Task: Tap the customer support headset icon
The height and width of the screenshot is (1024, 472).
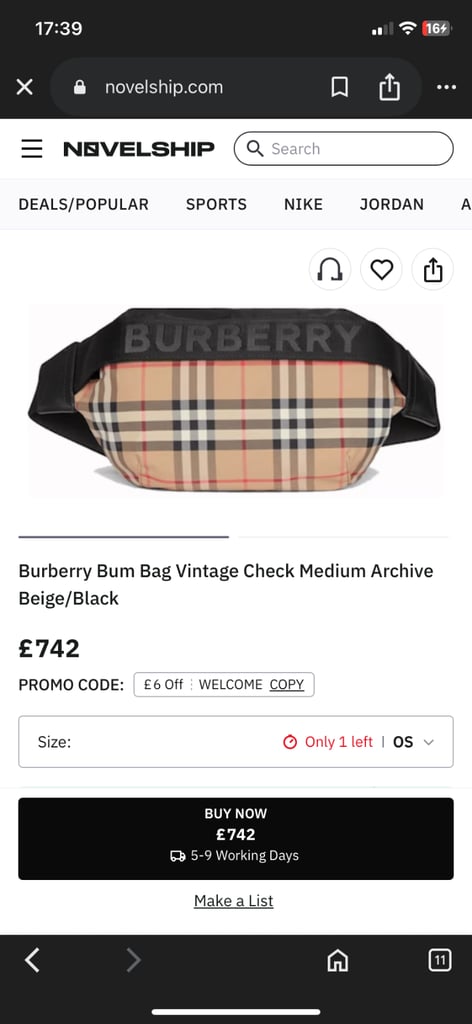Action: click(x=330, y=269)
